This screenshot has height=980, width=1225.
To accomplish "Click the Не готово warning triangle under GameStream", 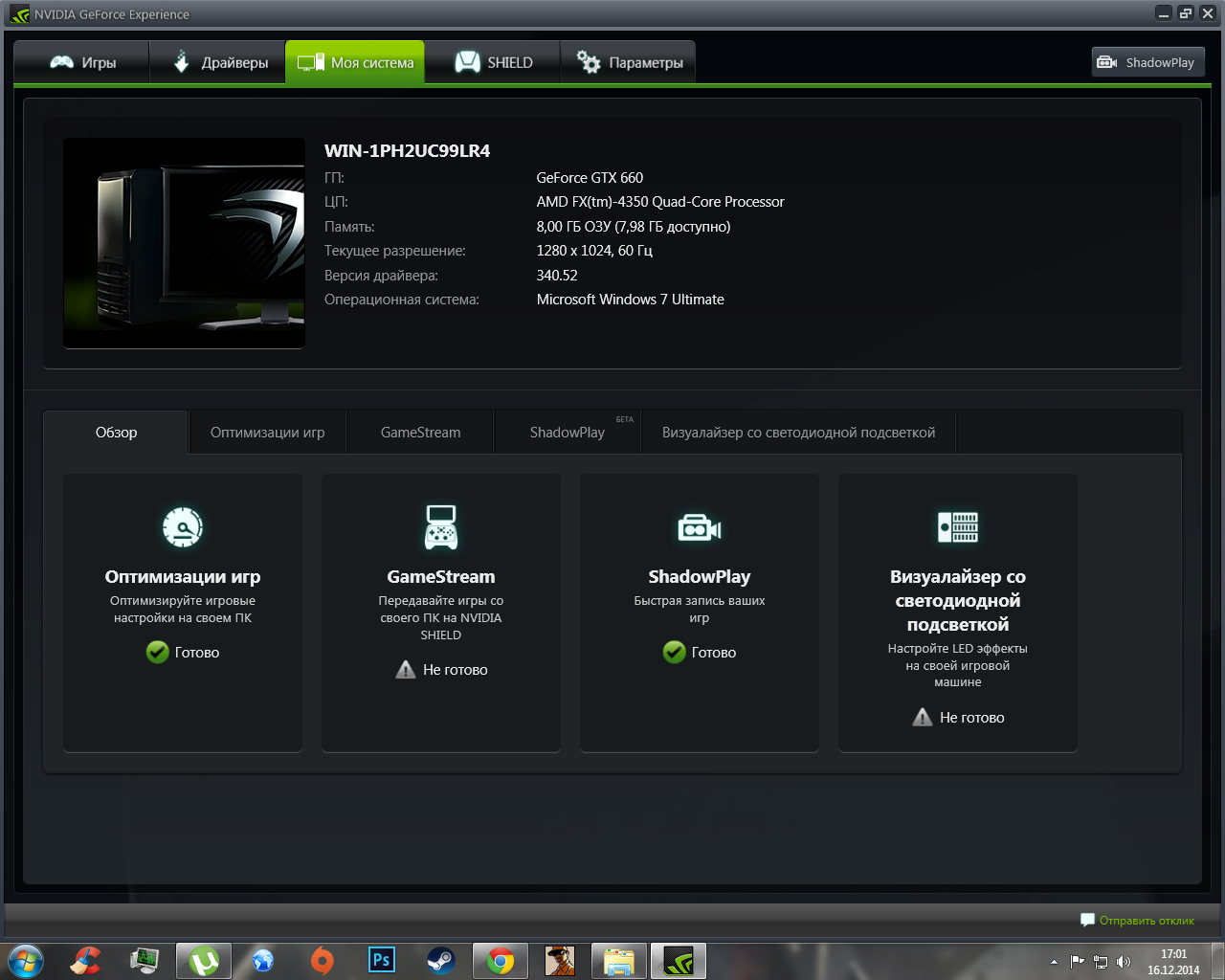I will tap(406, 669).
